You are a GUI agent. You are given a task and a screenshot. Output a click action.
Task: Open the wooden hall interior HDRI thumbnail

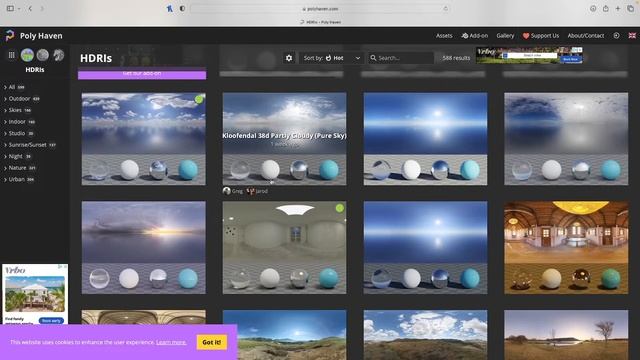566,247
